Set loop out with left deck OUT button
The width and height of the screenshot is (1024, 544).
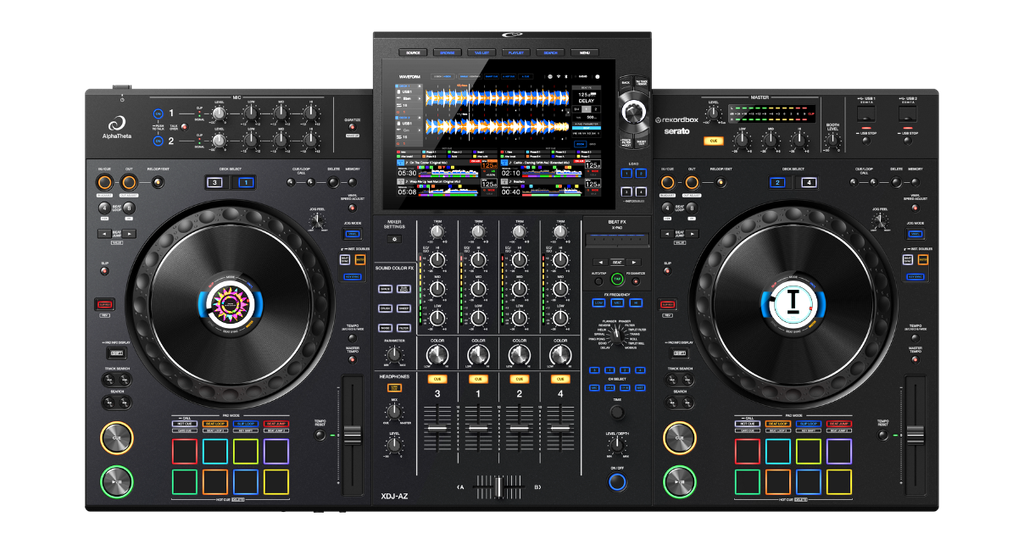point(129,182)
